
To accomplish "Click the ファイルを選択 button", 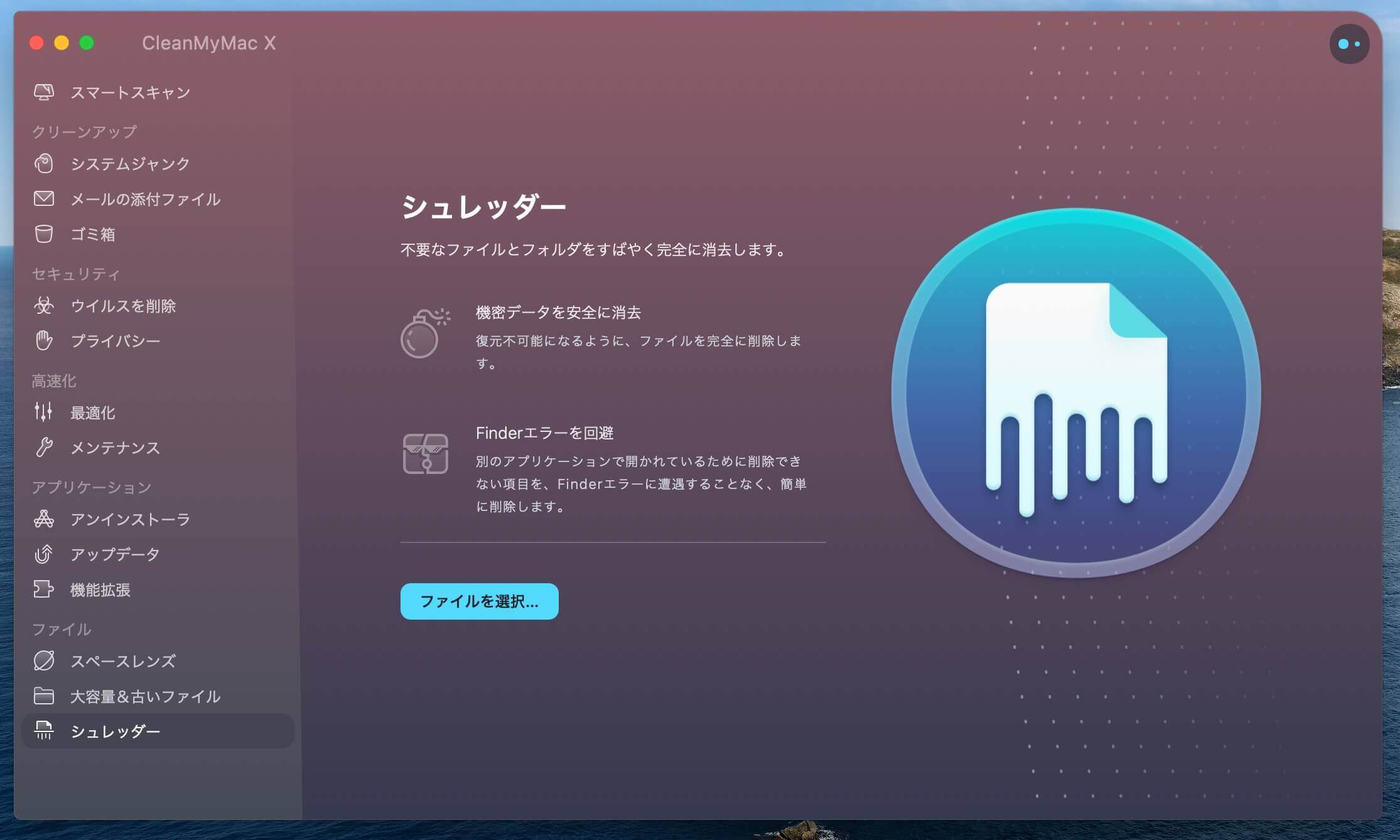I will click(479, 601).
